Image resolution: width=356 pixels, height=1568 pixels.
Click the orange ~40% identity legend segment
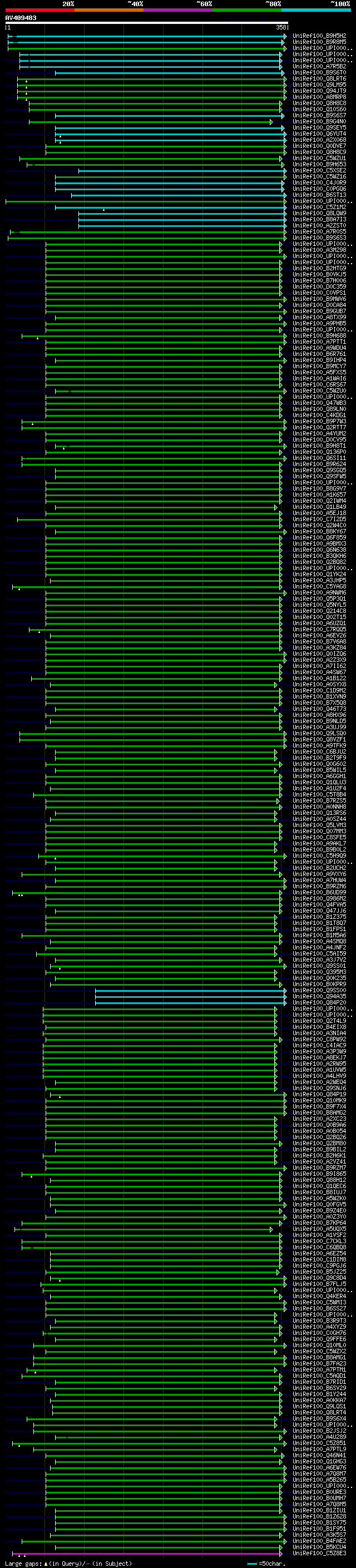[109, 10]
